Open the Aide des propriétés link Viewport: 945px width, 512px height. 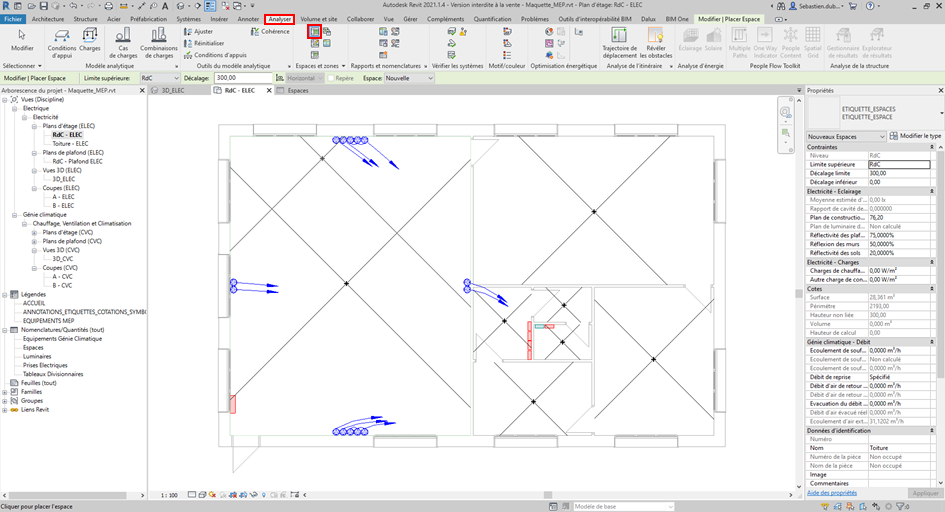tap(832, 493)
